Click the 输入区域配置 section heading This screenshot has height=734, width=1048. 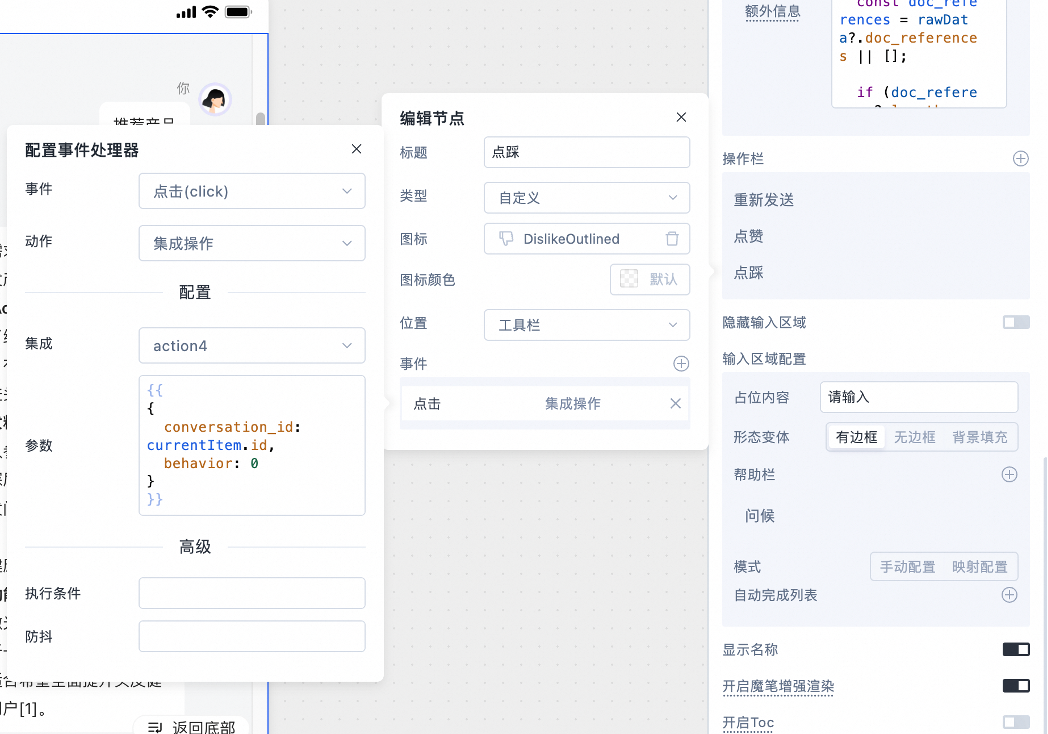pyautogui.click(x=764, y=359)
